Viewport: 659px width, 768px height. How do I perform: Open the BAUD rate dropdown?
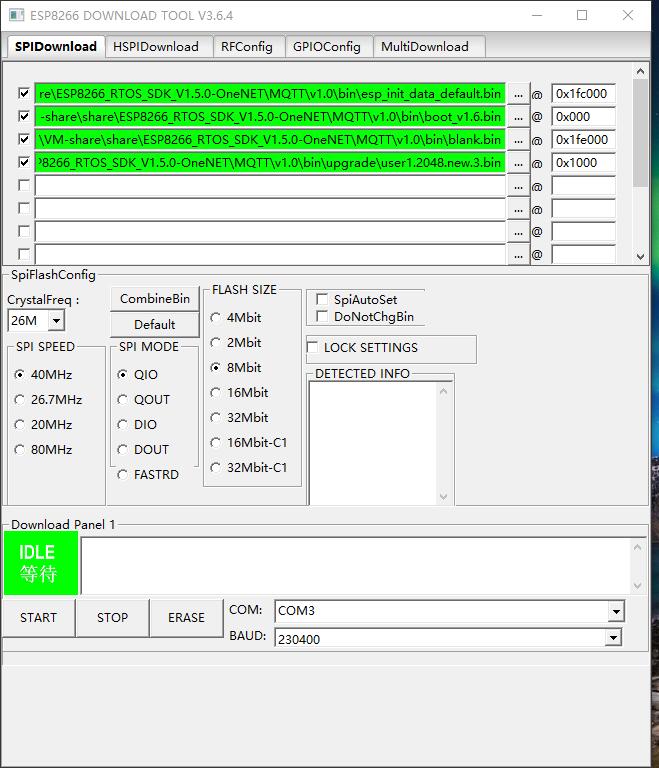(612, 638)
